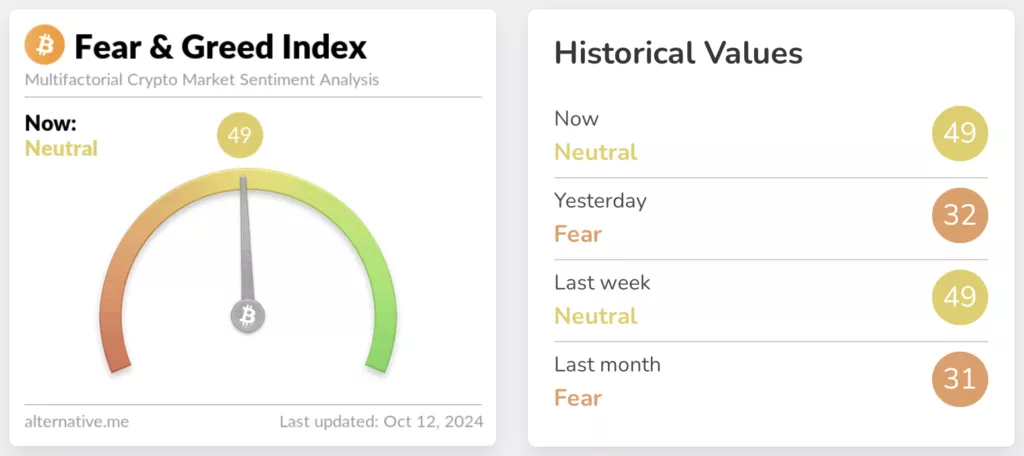Viewport: 1024px width, 456px height.
Task: Click the Multifactorial Crypto Market Sentiment Analysis subtitle
Action: (201, 79)
